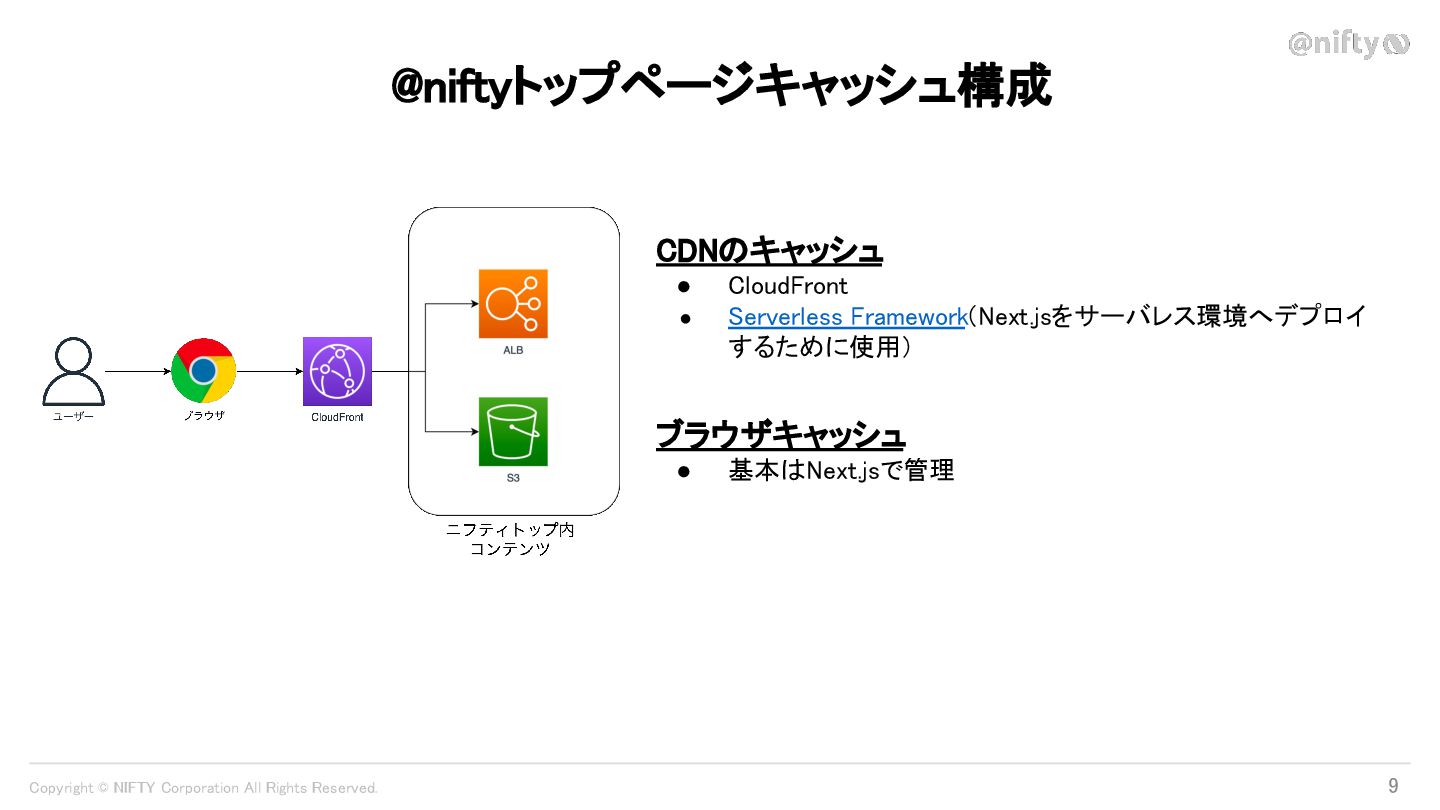Click the ALB label text

[x=513, y=351]
